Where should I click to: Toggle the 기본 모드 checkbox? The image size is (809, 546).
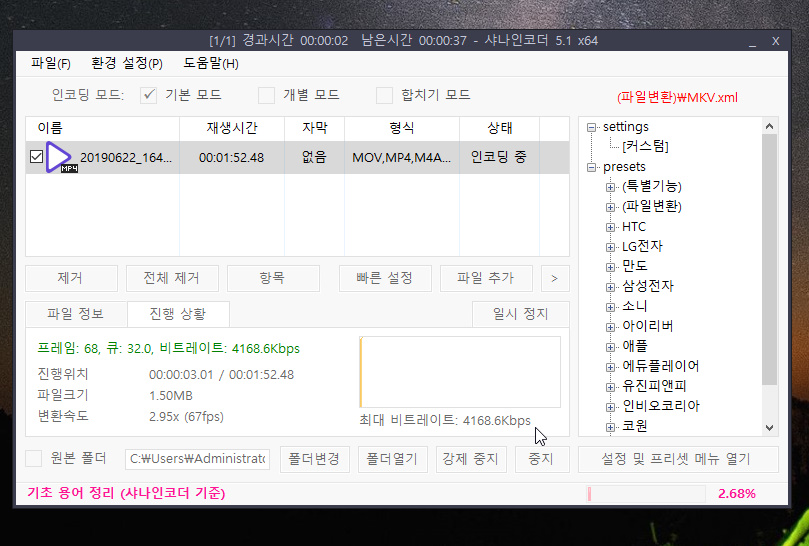click(x=149, y=95)
